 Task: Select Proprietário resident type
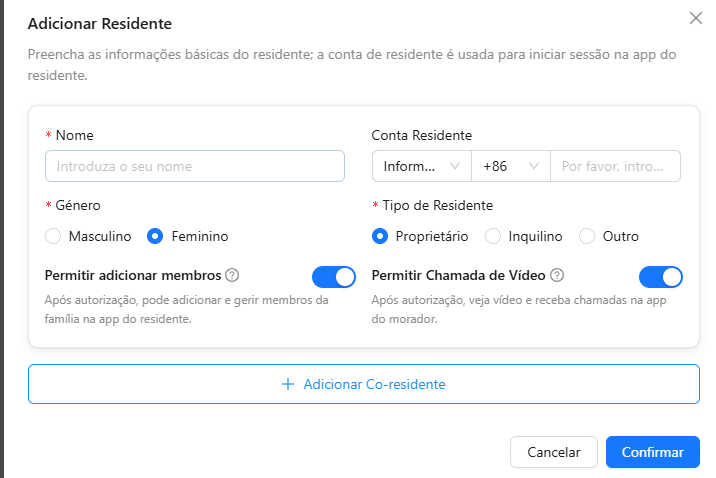point(380,236)
